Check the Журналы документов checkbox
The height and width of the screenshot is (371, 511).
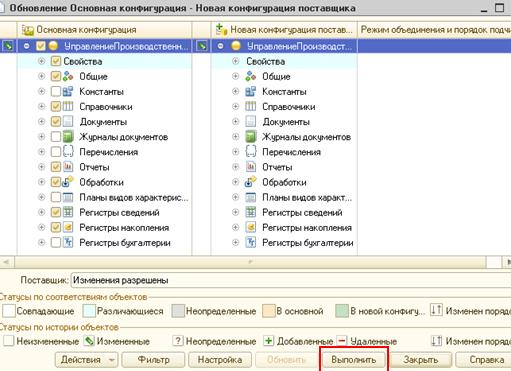pyautogui.click(x=56, y=137)
